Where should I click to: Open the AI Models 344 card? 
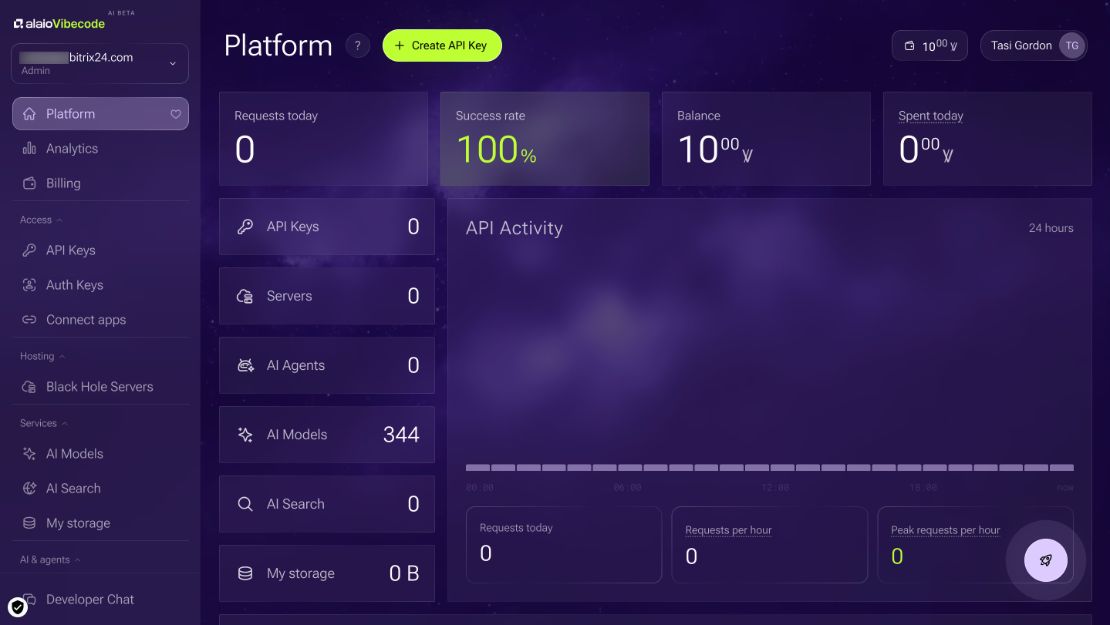click(x=327, y=435)
